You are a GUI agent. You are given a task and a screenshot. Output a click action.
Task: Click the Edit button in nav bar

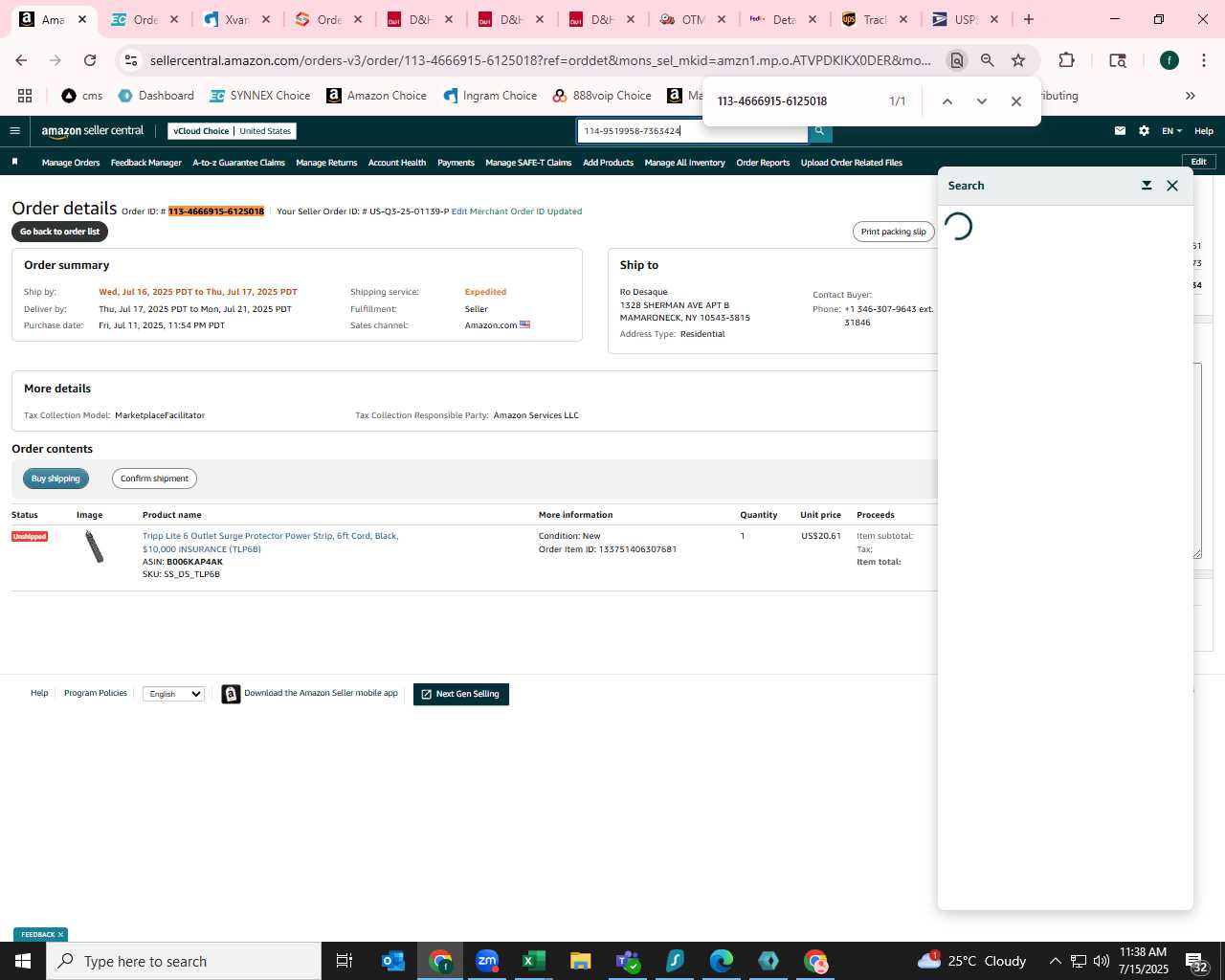pyautogui.click(x=1198, y=162)
